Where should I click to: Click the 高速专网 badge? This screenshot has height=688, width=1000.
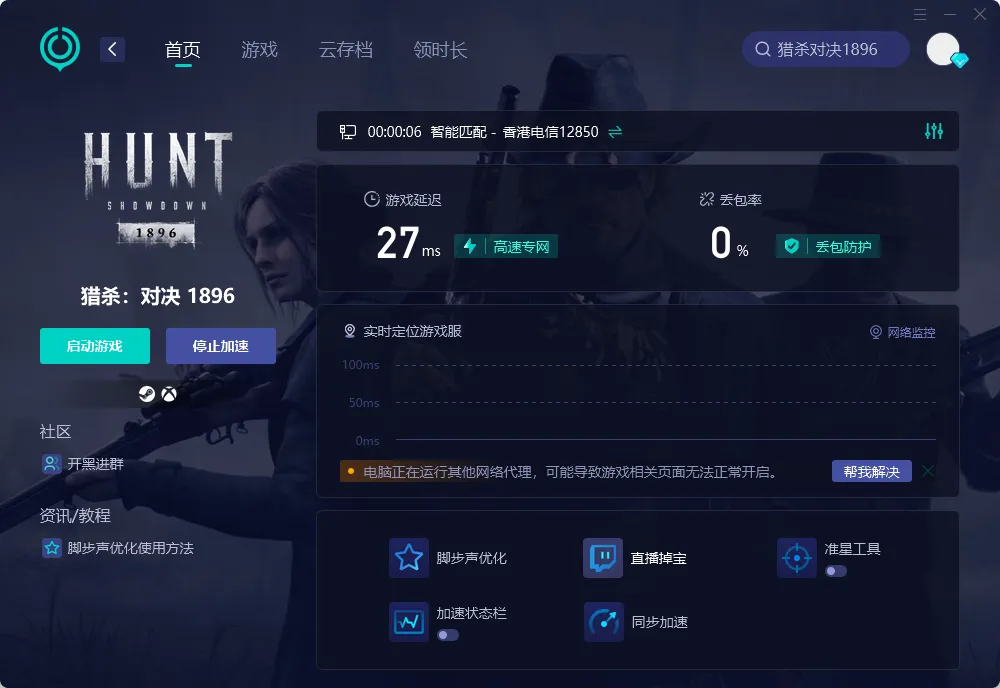point(506,246)
